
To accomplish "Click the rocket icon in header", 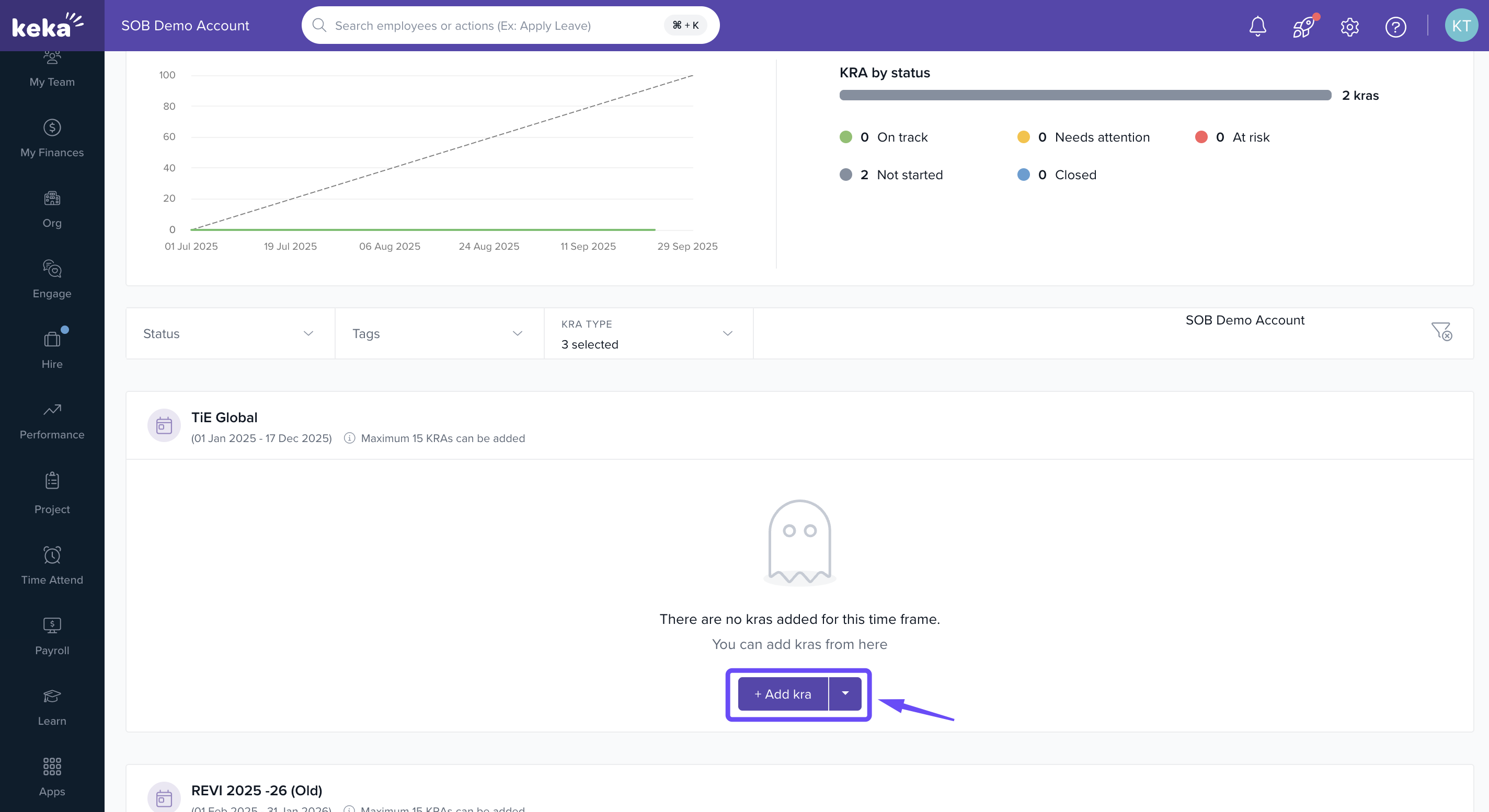I will tap(1303, 27).
